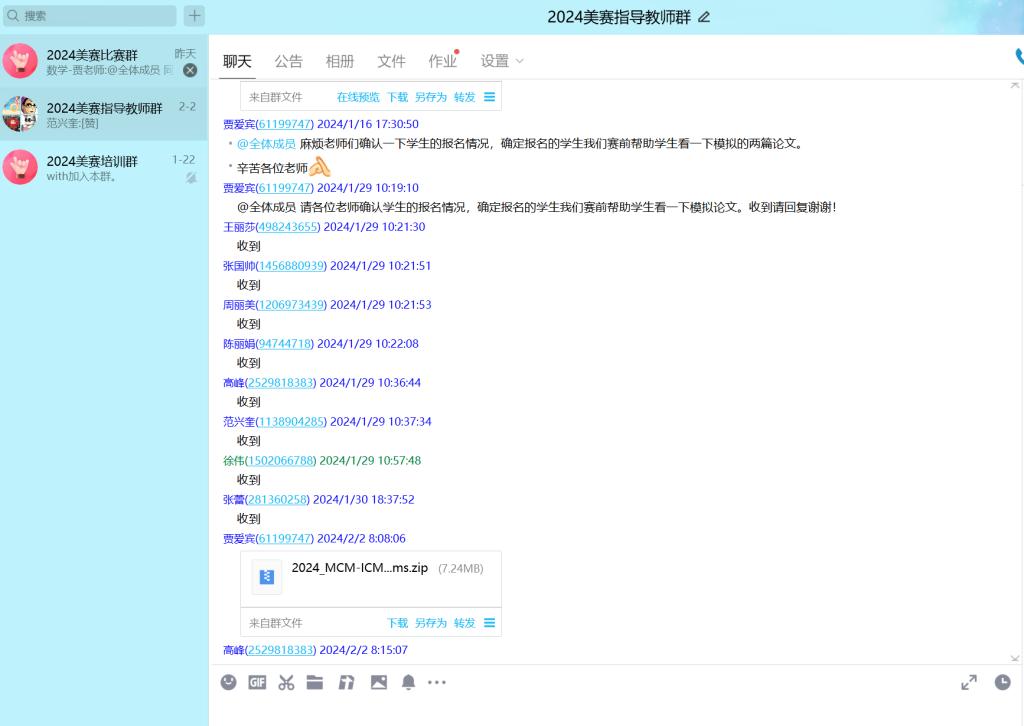Click 下载 link under the zip file

tap(397, 623)
